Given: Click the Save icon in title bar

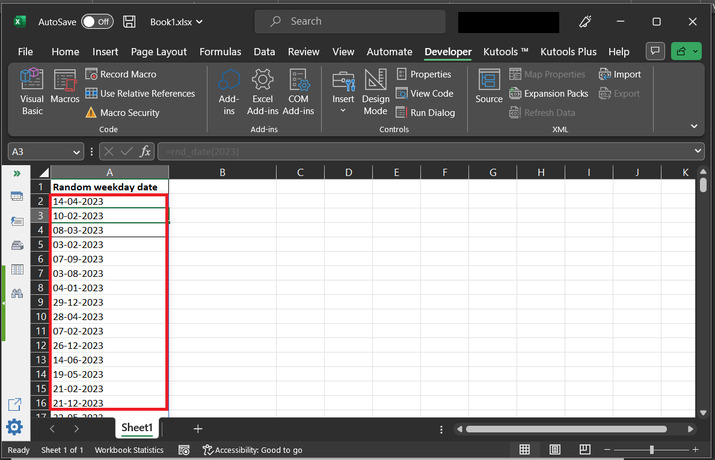Looking at the screenshot, I should point(130,21).
